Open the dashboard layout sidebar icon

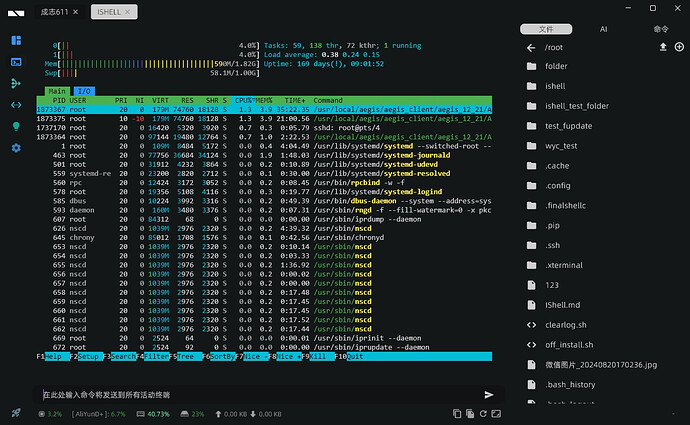point(16,40)
